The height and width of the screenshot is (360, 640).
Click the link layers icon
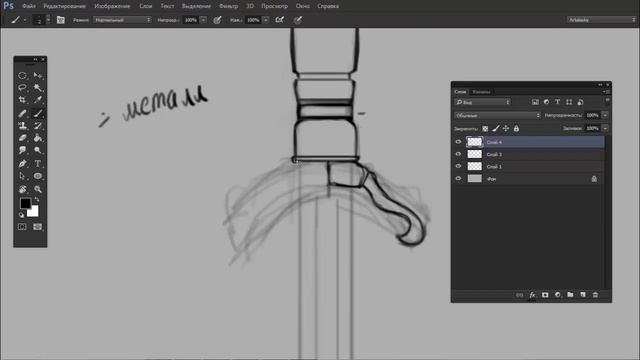(519, 295)
